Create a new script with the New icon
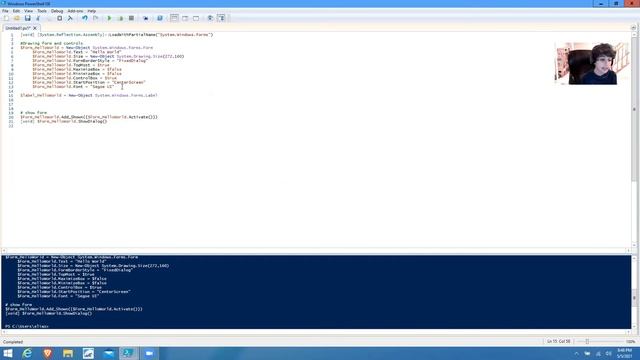This screenshot has height=360, width=640. point(6,18)
